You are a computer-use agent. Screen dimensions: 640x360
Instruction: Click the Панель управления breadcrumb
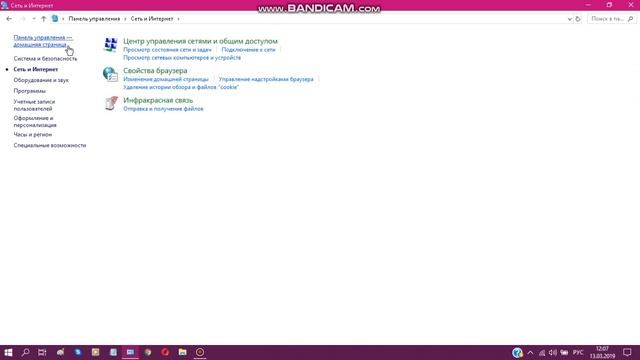click(94, 19)
